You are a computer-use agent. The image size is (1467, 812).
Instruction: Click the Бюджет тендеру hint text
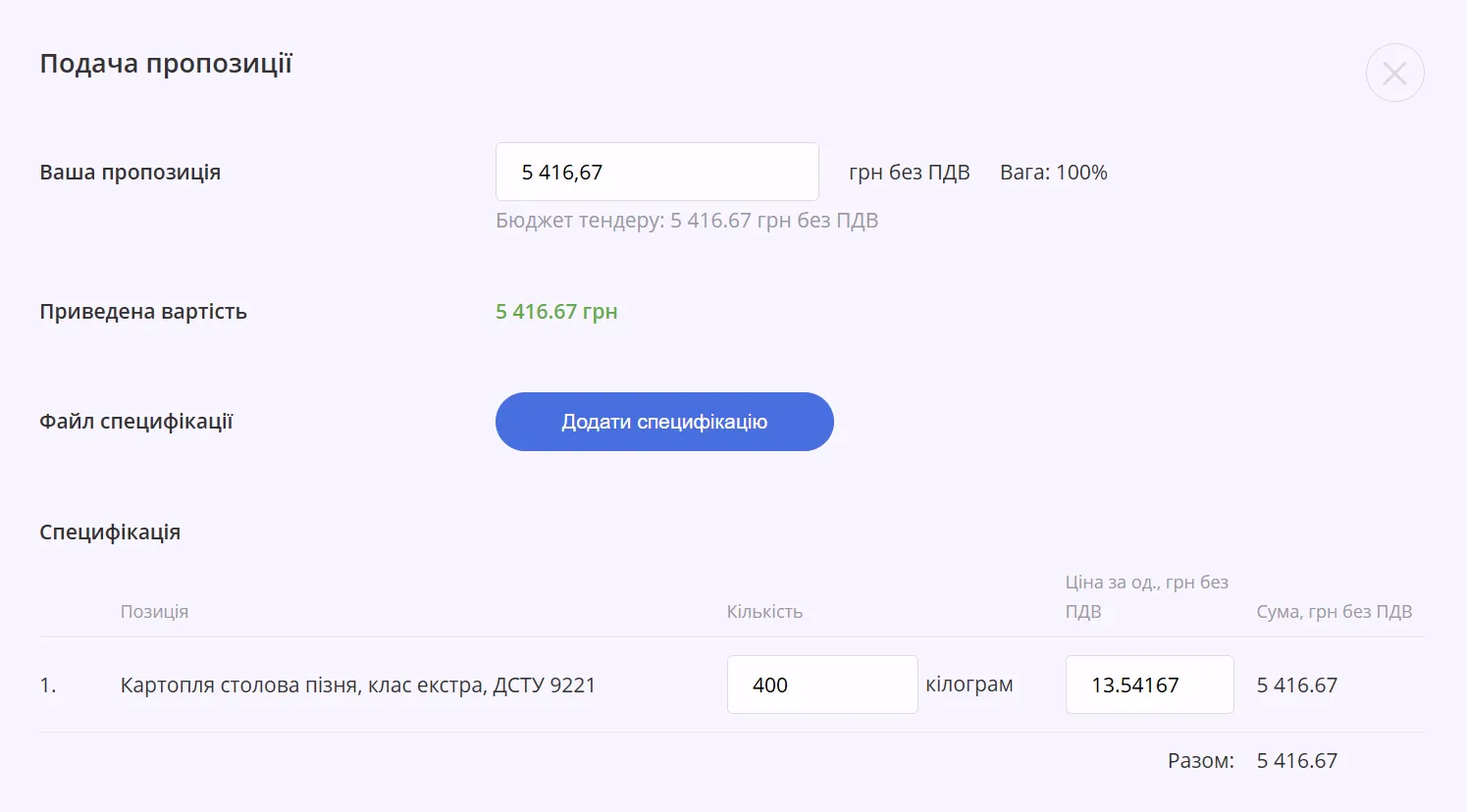pos(687,221)
